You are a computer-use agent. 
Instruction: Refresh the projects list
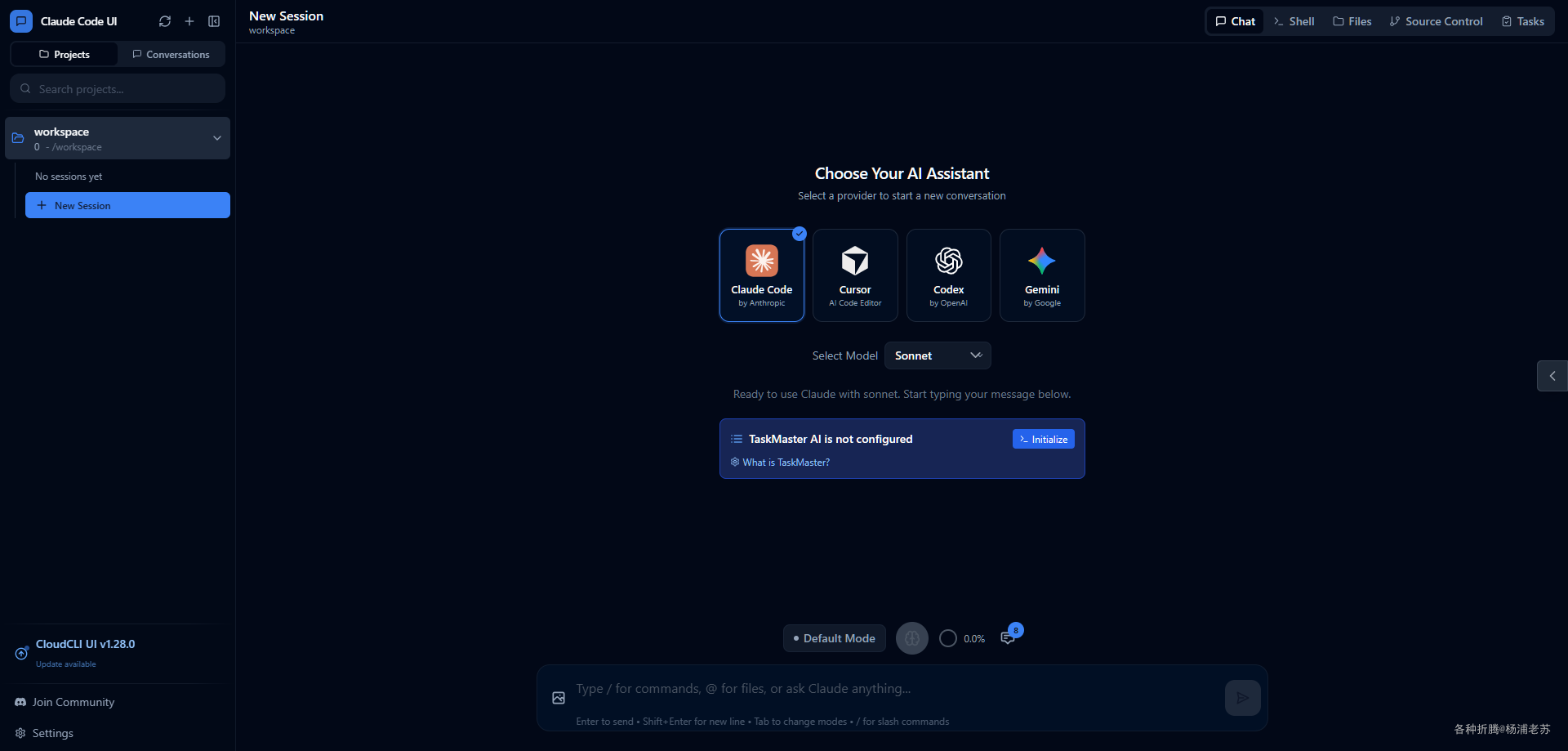point(165,21)
